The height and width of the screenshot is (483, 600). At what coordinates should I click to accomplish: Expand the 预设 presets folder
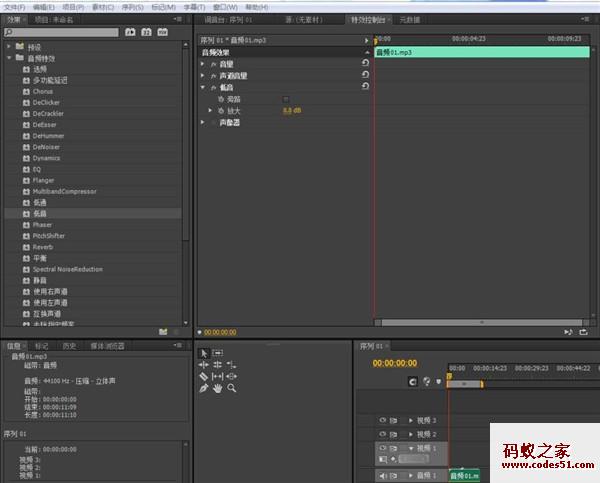pyautogui.click(x=9, y=46)
